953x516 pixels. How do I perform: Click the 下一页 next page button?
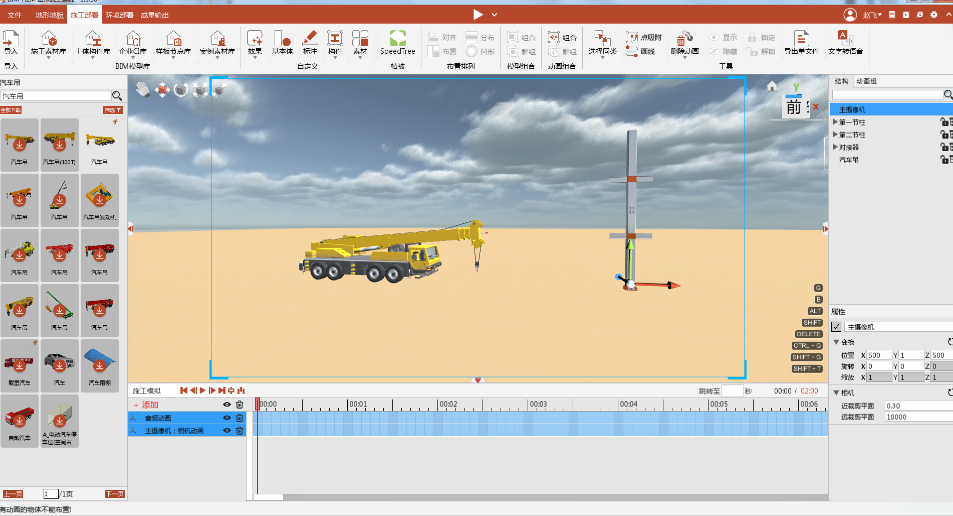click(x=115, y=494)
